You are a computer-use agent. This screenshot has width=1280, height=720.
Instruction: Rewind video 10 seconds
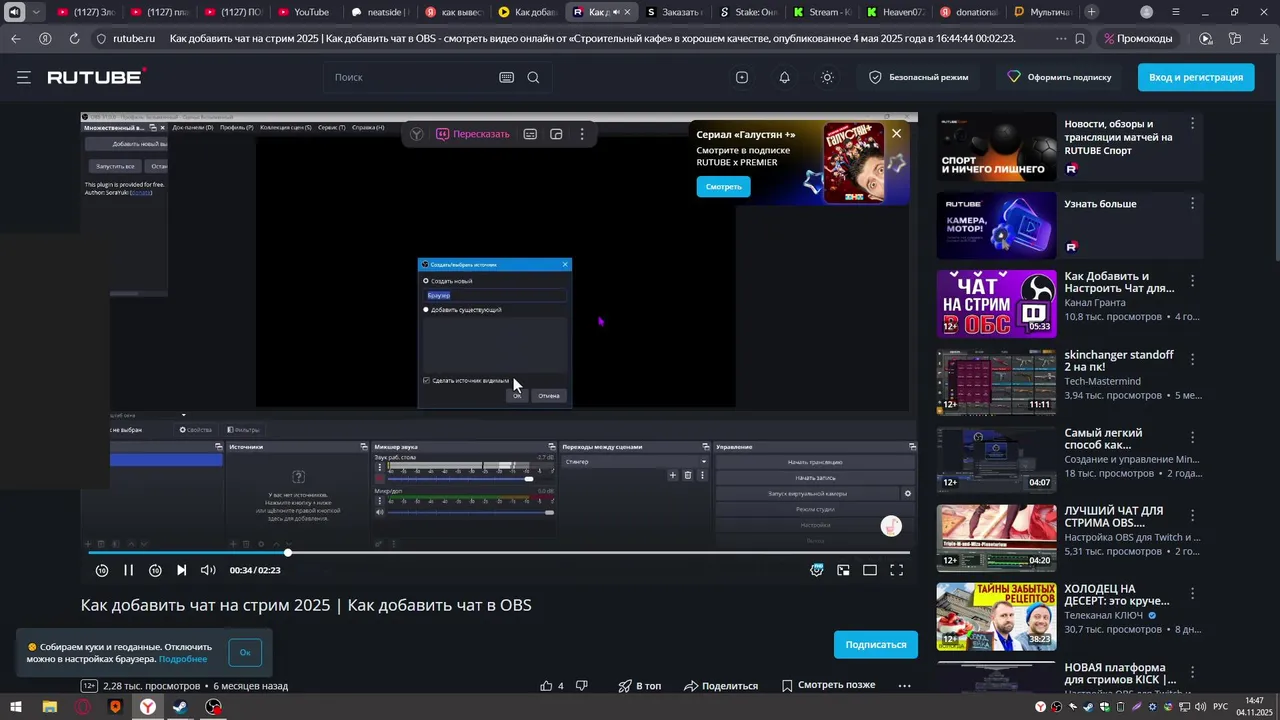coord(102,570)
